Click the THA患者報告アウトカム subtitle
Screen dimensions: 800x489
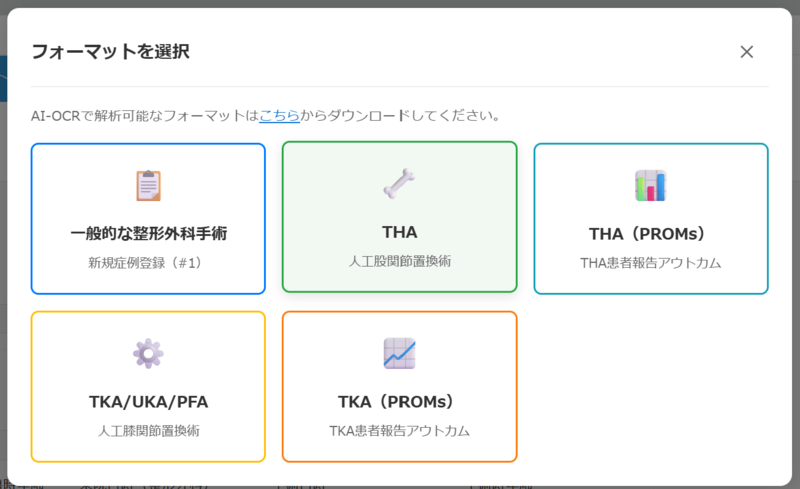tap(651, 263)
